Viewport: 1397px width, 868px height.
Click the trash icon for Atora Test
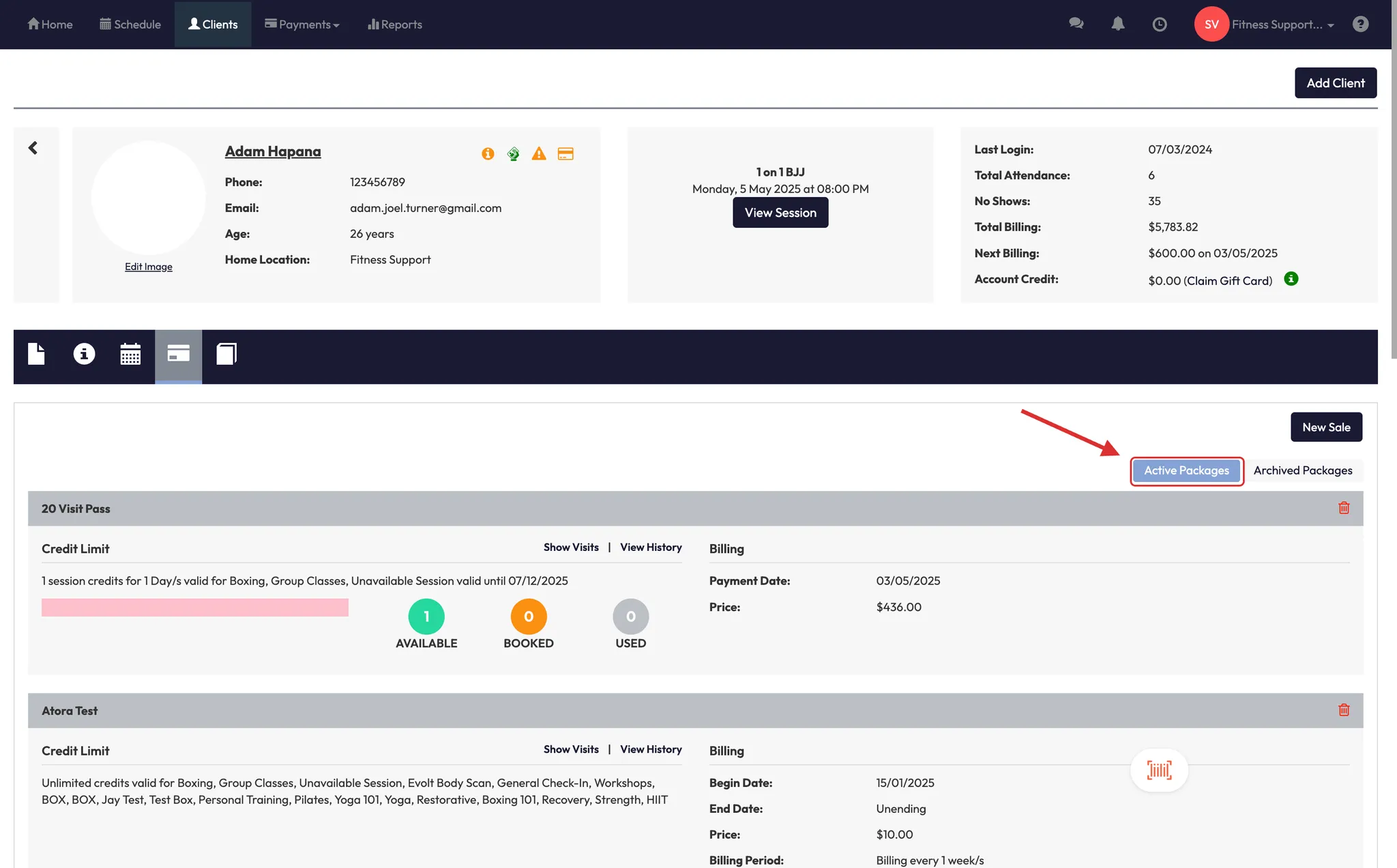click(x=1344, y=710)
